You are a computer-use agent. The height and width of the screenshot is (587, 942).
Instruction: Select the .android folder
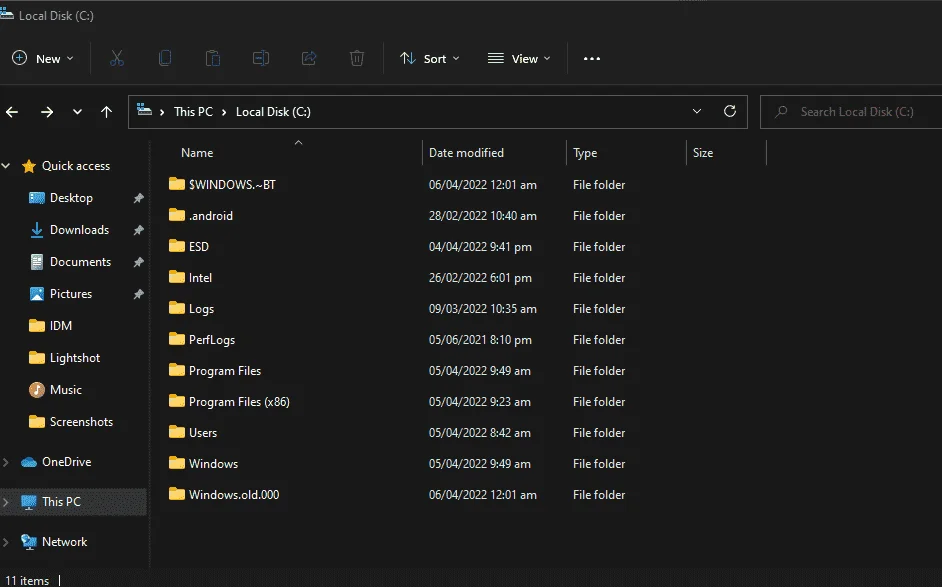(210, 216)
